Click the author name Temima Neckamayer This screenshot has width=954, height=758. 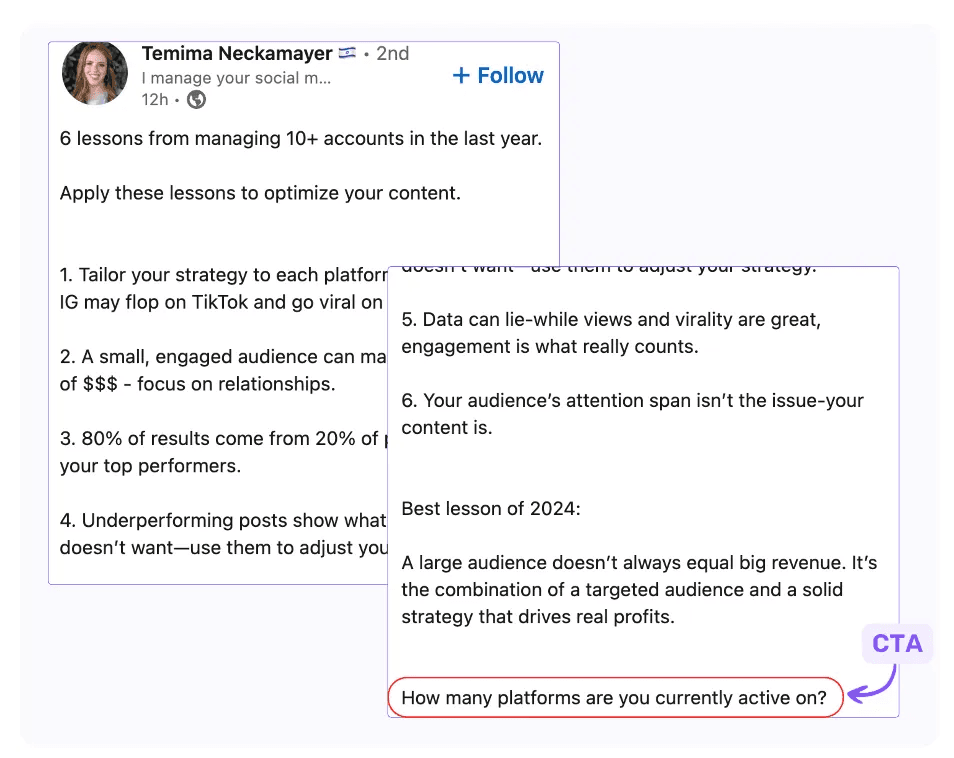[x=237, y=54]
